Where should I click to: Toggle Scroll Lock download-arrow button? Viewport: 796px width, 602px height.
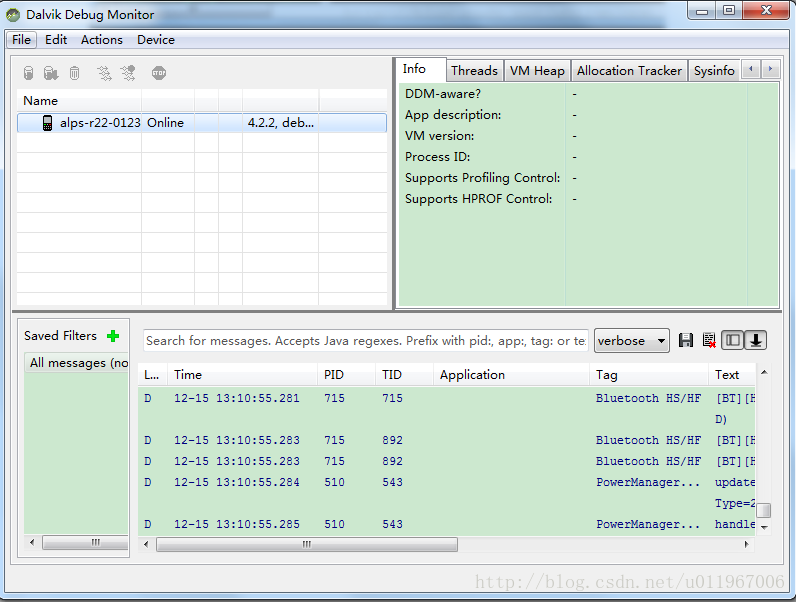755,340
